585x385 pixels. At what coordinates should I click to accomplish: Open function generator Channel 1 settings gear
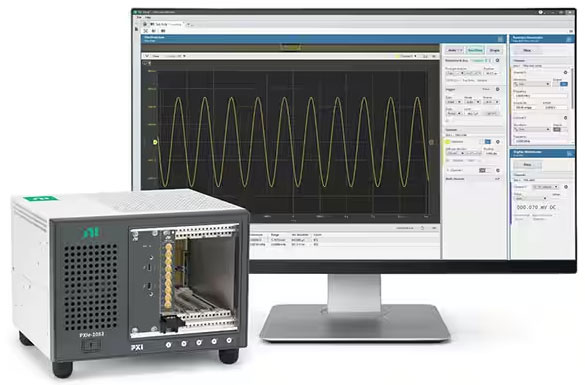click(566, 118)
